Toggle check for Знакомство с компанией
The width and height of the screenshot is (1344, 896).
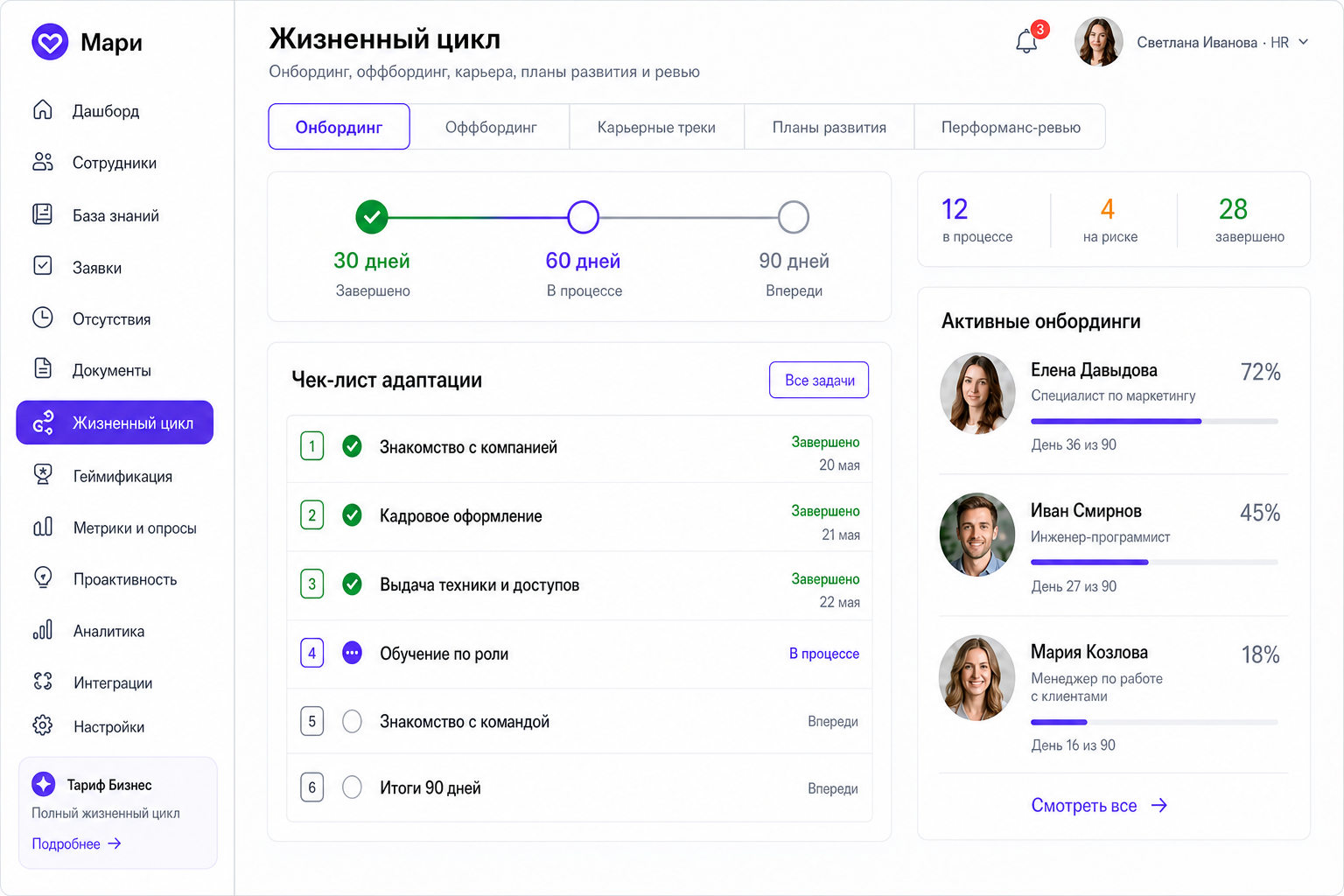[x=352, y=446]
